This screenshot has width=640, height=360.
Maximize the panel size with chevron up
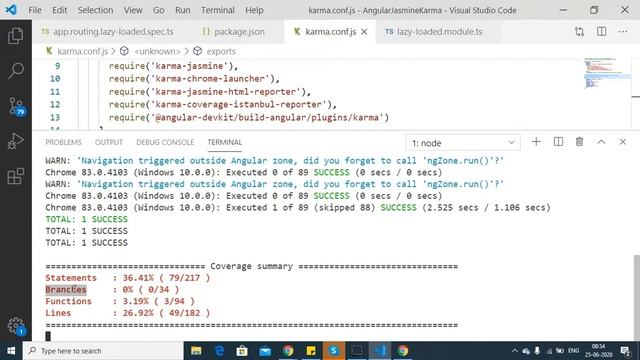pyautogui.click(x=601, y=142)
